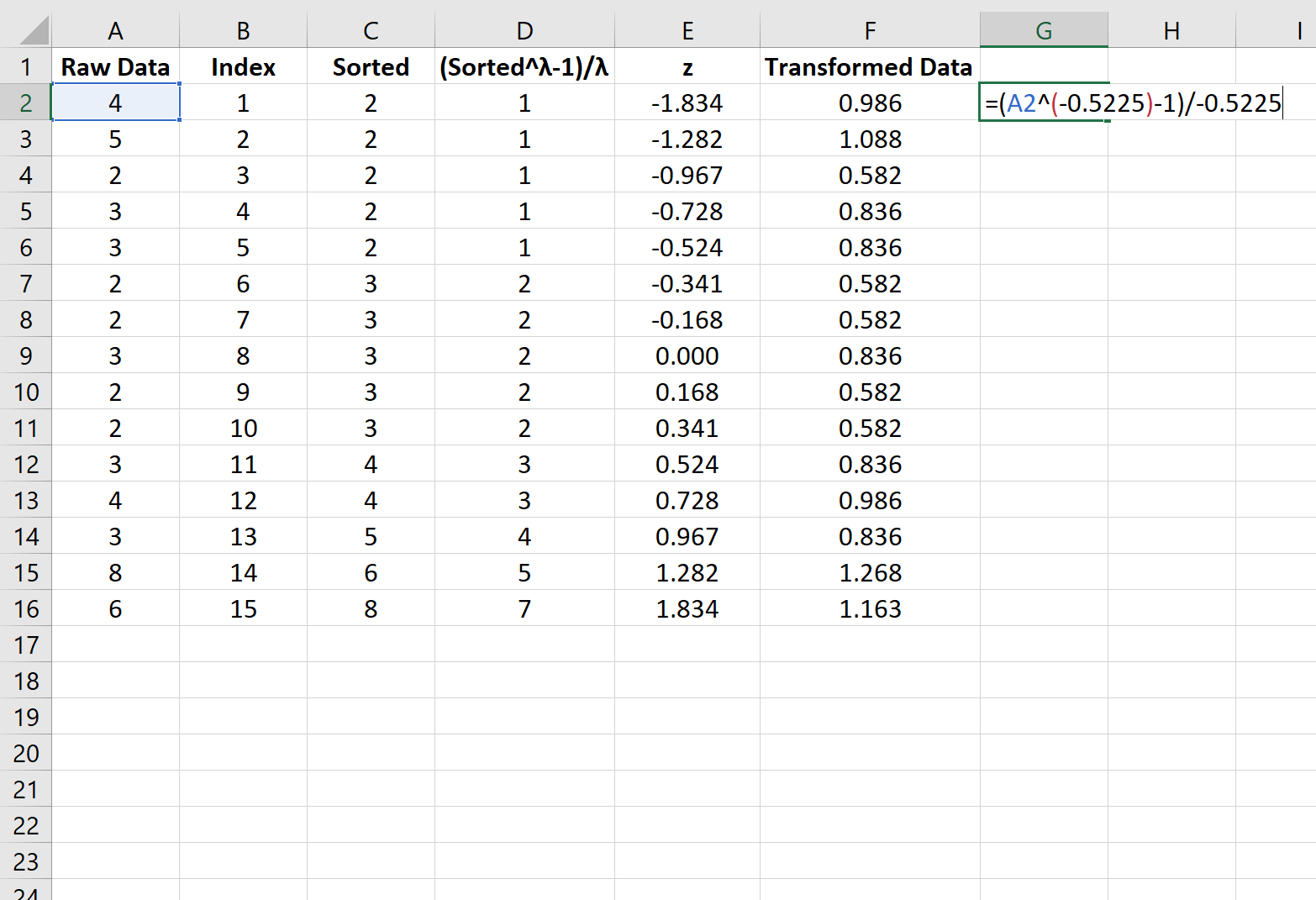Click the 'z' header cell

coord(687,66)
